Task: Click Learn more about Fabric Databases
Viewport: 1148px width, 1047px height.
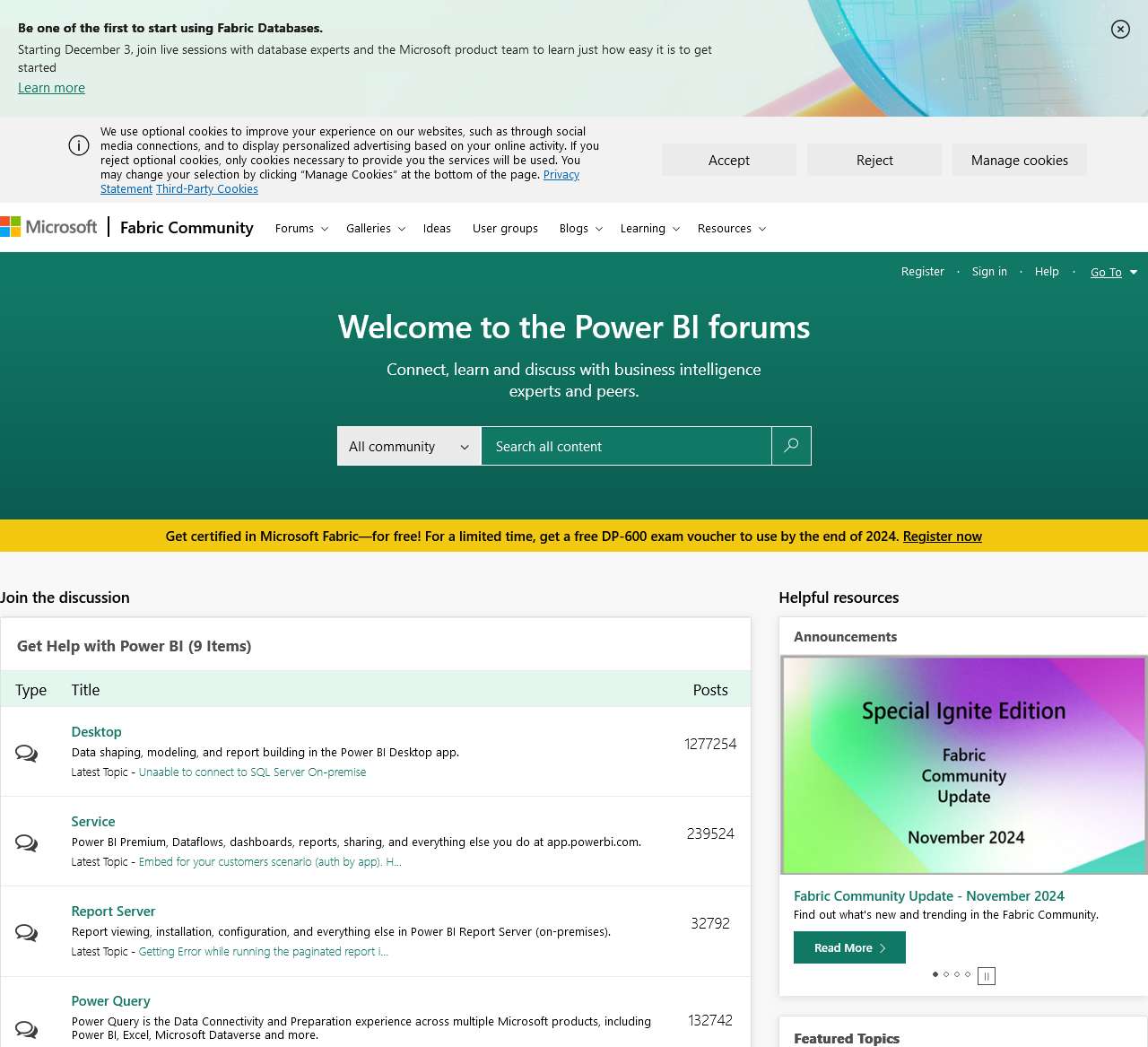Action: 51,88
